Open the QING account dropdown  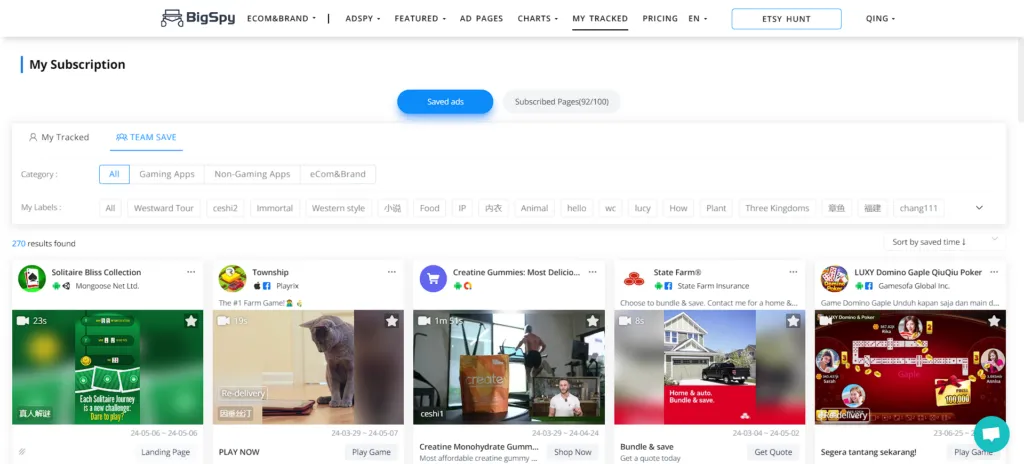coord(880,18)
